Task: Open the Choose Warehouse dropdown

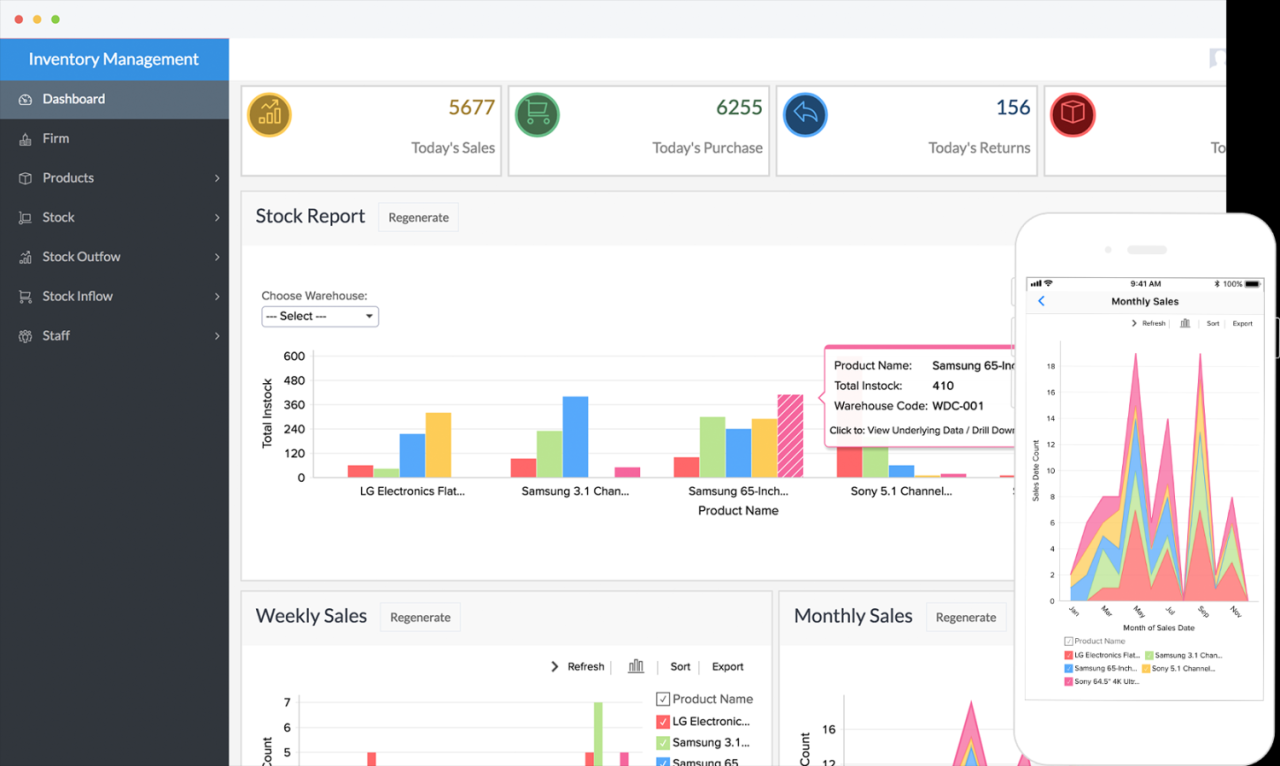Action: (320, 316)
